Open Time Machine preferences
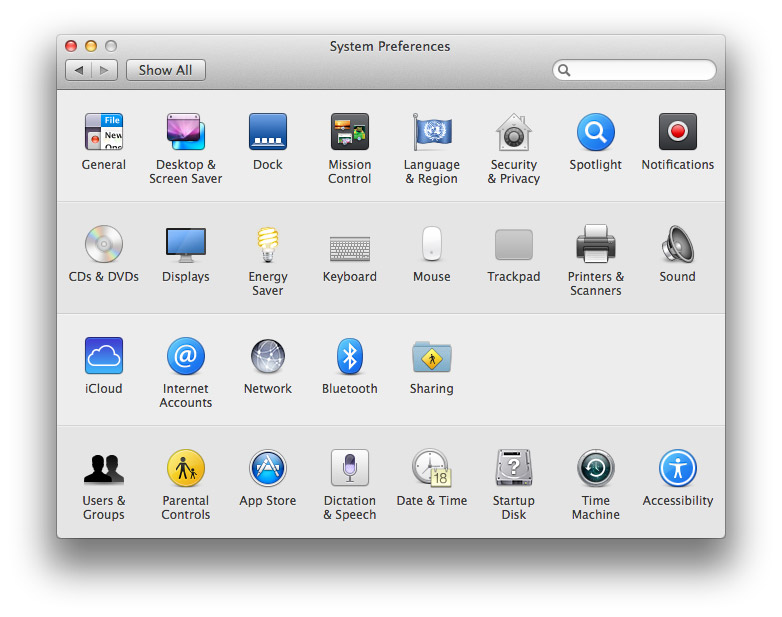Screen dimensions: 782x617 coord(596,468)
